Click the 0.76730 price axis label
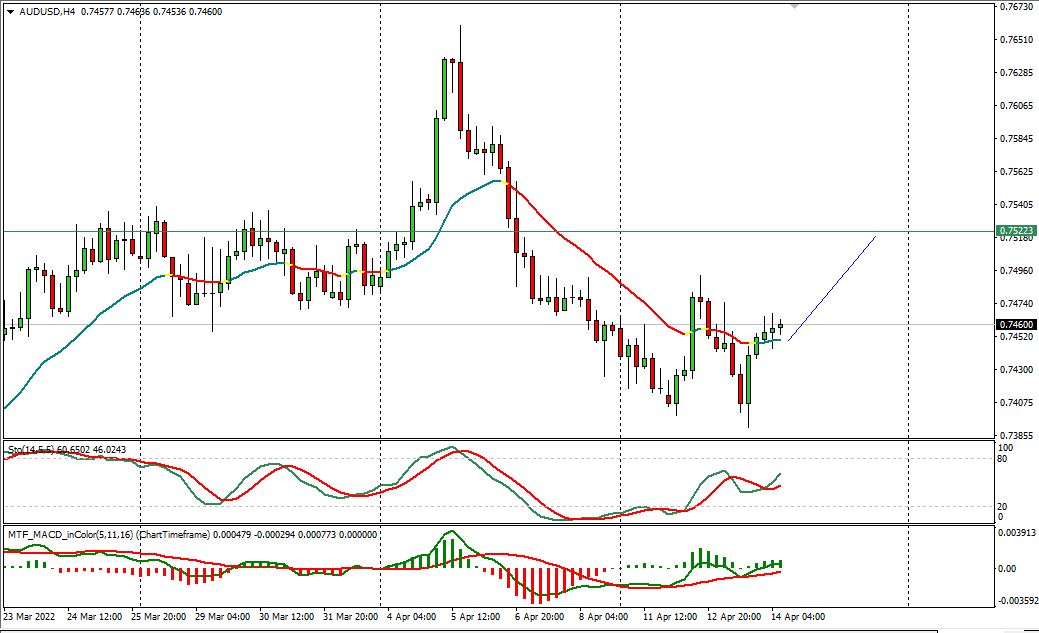1039x633 pixels. pyautogui.click(x=1017, y=7)
